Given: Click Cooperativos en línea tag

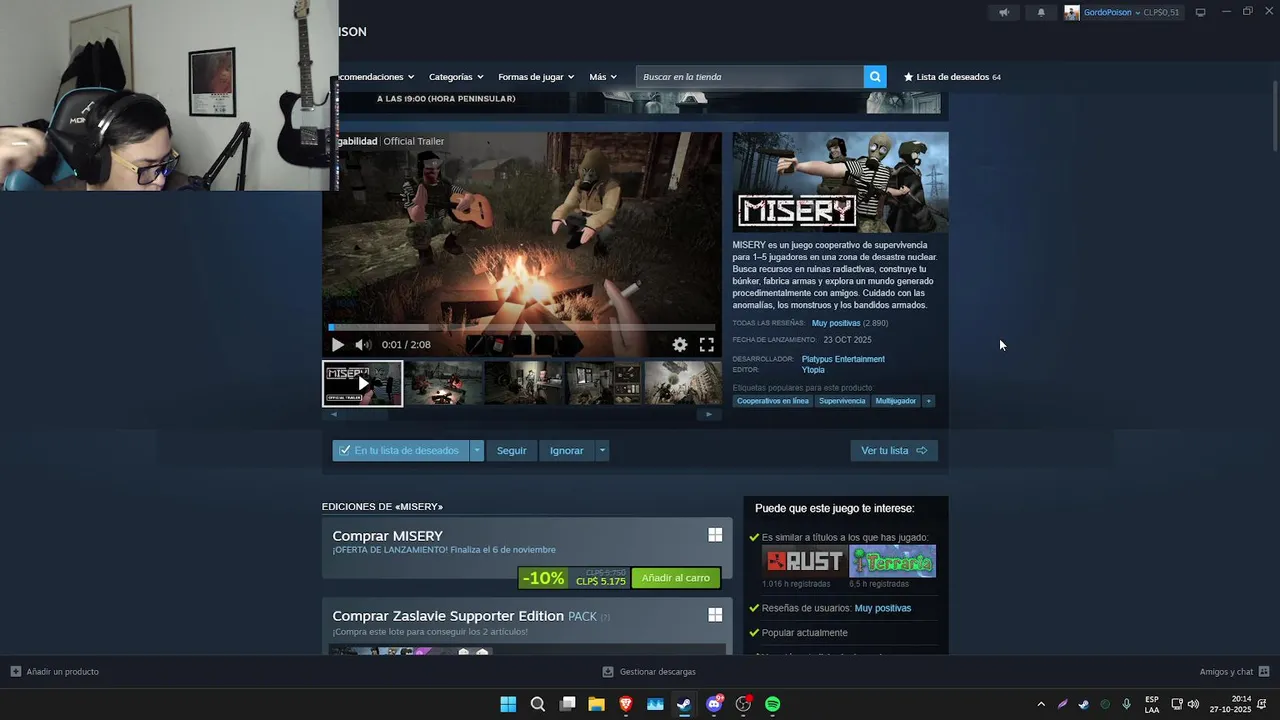Looking at the screenshot, I should pyautogui.click(x=773, y=401).
